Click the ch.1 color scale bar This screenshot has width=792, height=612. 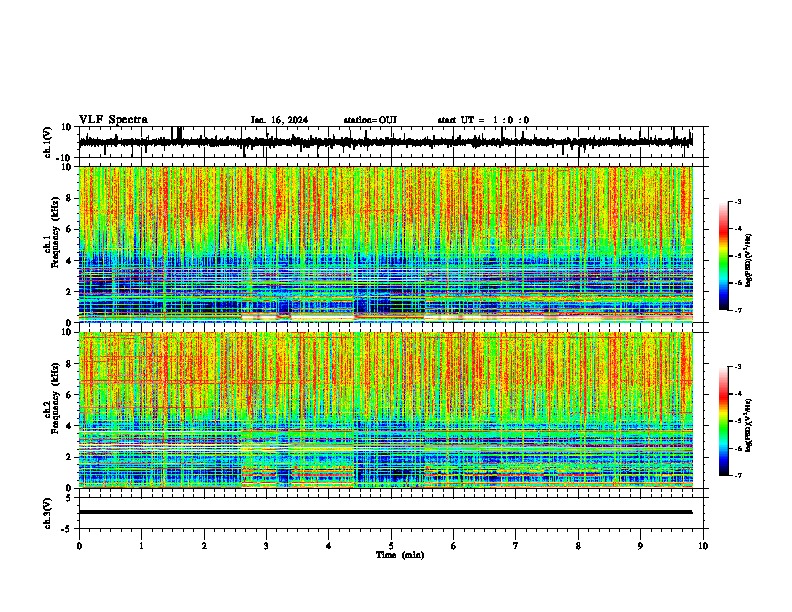point(723,256)
